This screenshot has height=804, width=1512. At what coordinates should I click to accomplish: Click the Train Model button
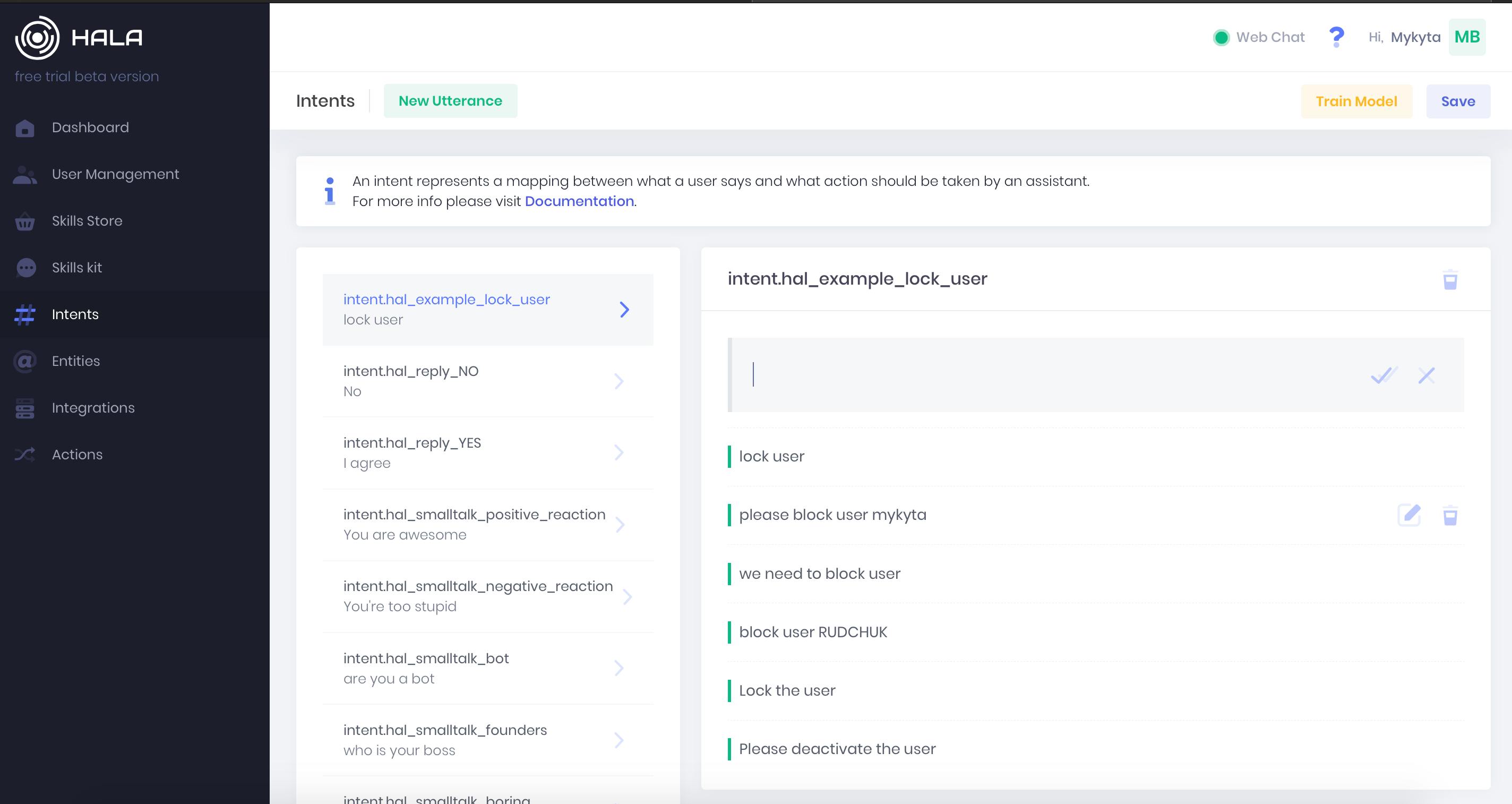coord(1356,101)
